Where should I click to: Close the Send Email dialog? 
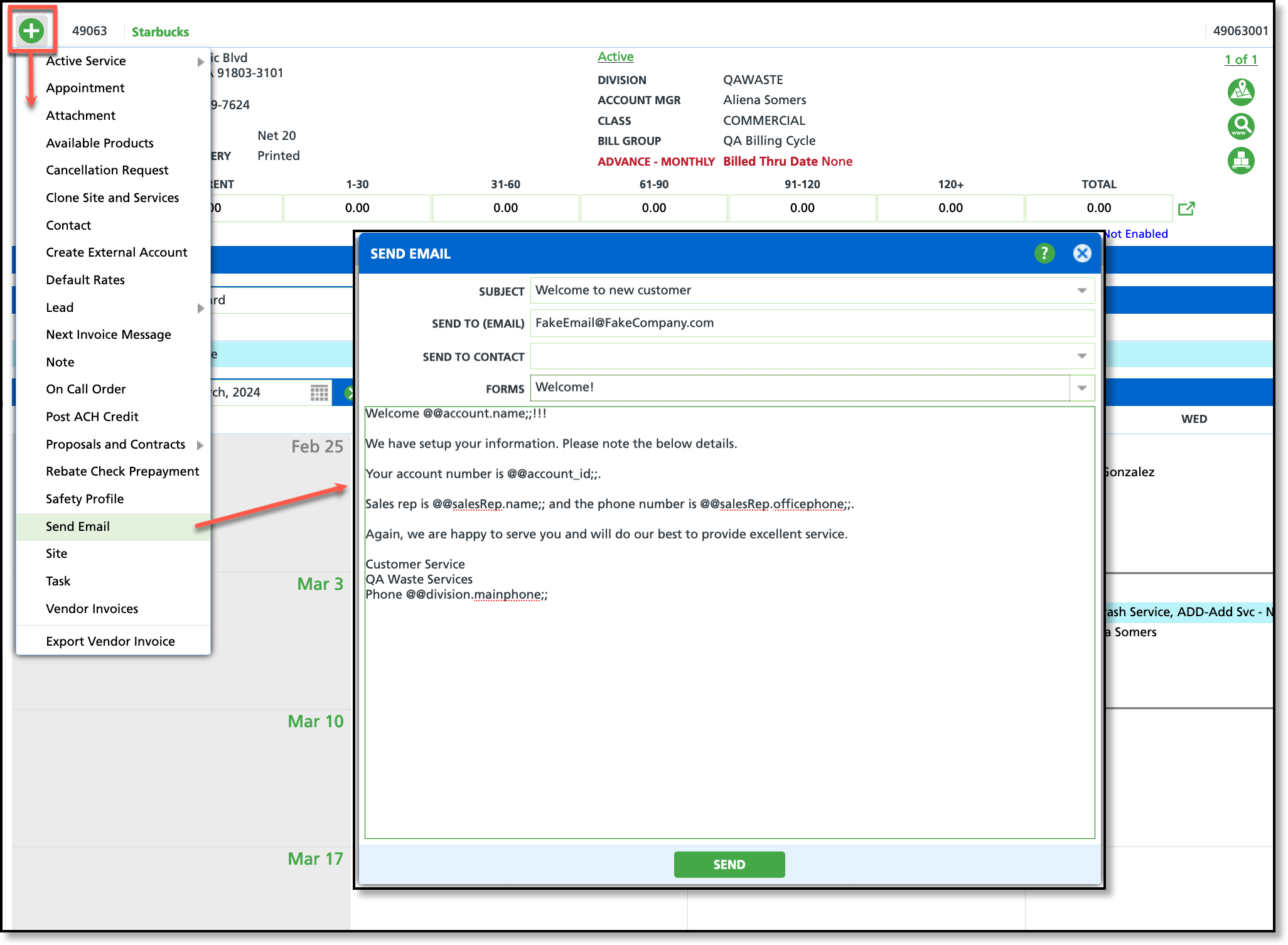click(1082, 254)
